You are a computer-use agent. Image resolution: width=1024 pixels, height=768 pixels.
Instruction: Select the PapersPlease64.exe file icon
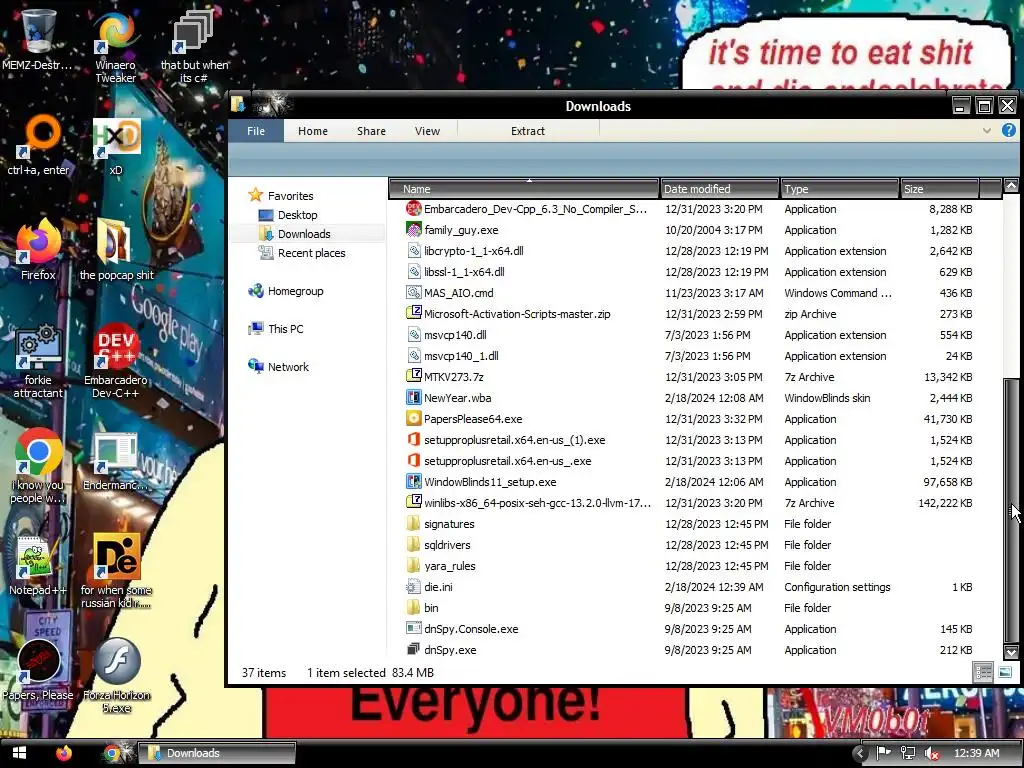(413, 419)
